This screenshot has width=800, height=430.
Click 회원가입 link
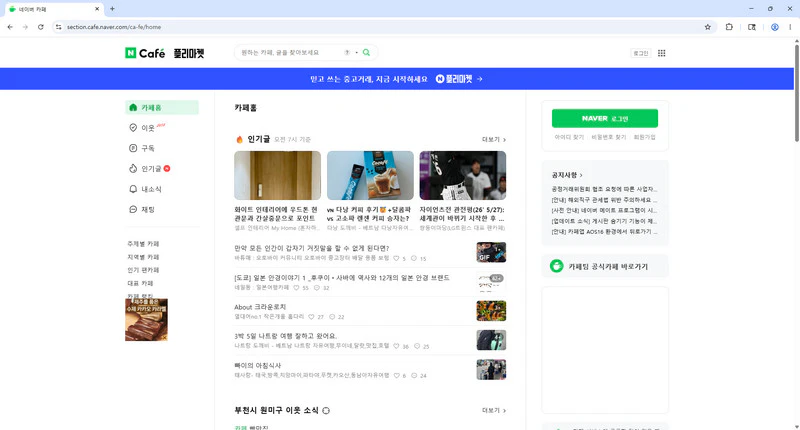pyautogui.click(x=644, y=137)
